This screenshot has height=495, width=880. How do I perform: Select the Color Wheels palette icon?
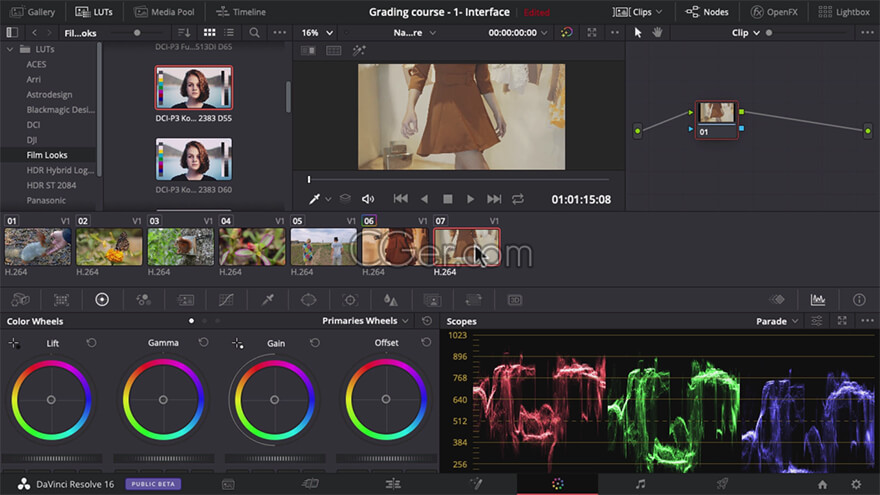coord(102,300)
